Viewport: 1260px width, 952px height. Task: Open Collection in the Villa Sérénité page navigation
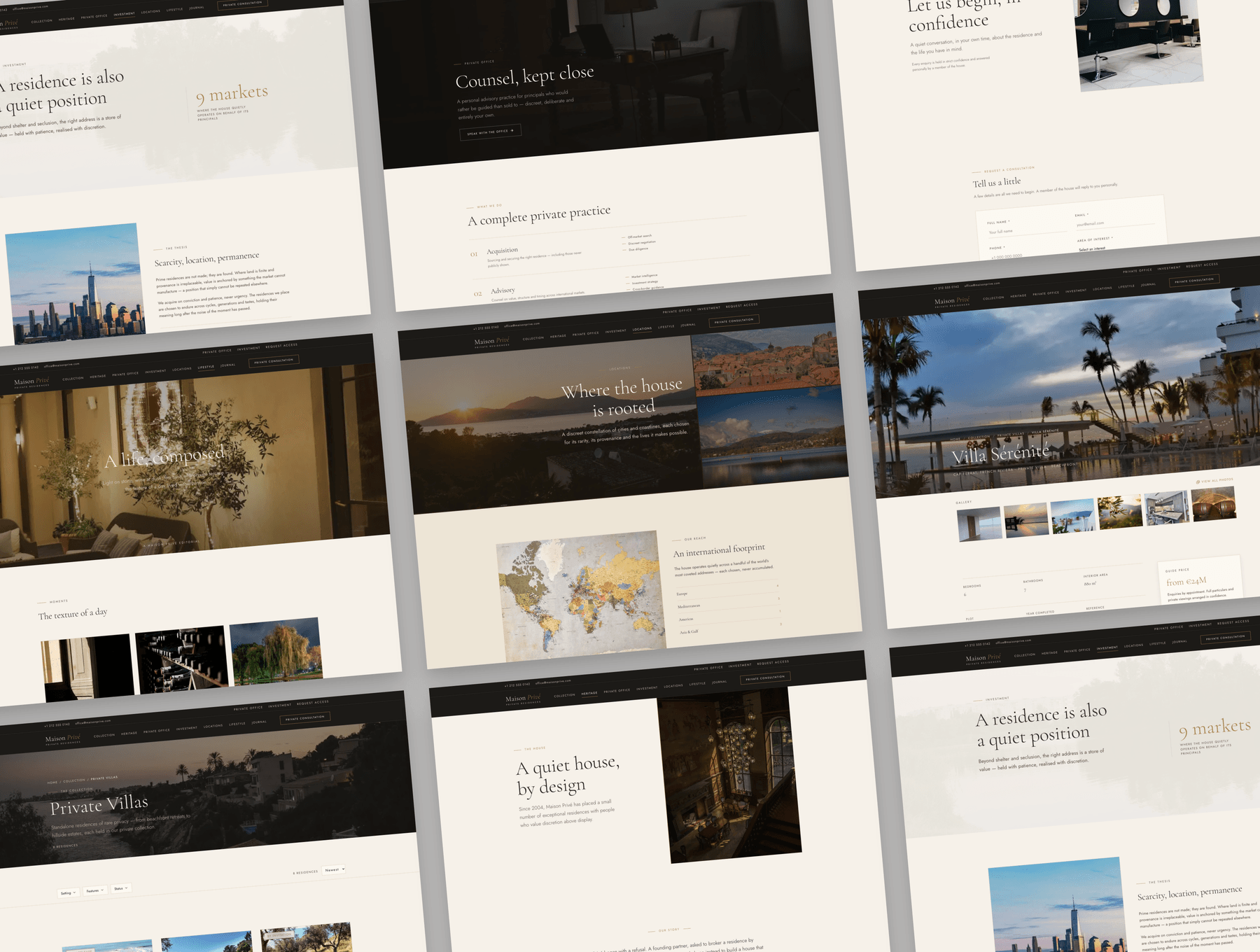pyautogui.click(x=993, y=297)
